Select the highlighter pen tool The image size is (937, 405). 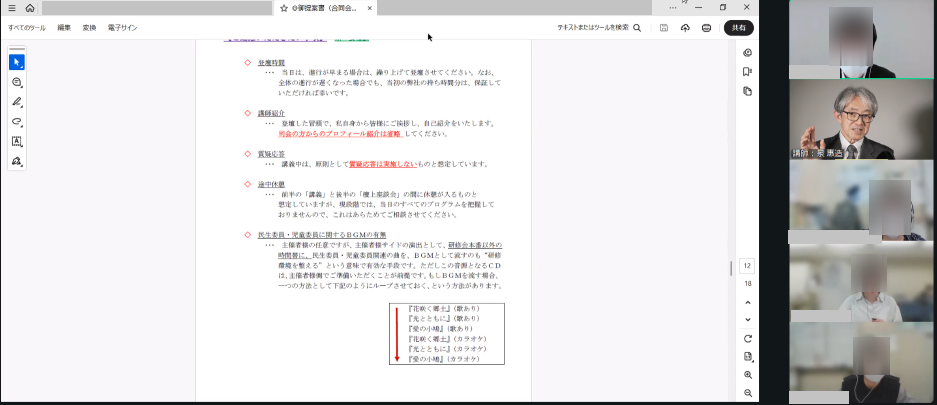pos(17,102)
